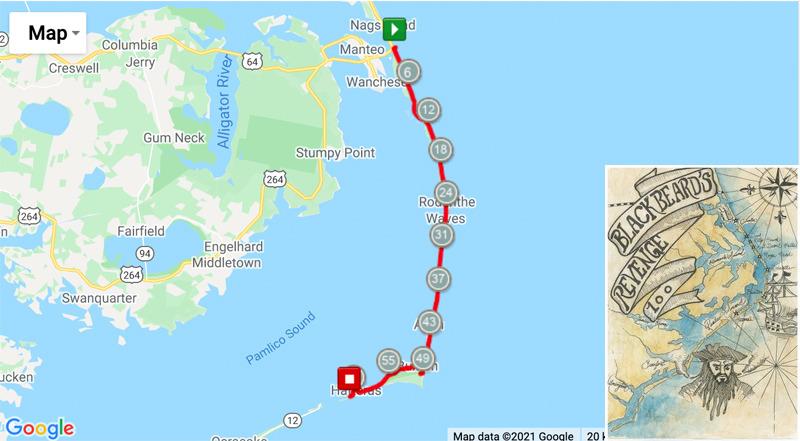Select the mile 37 route marker
Viewport: 800px width, 441px height.
point(438,279)
